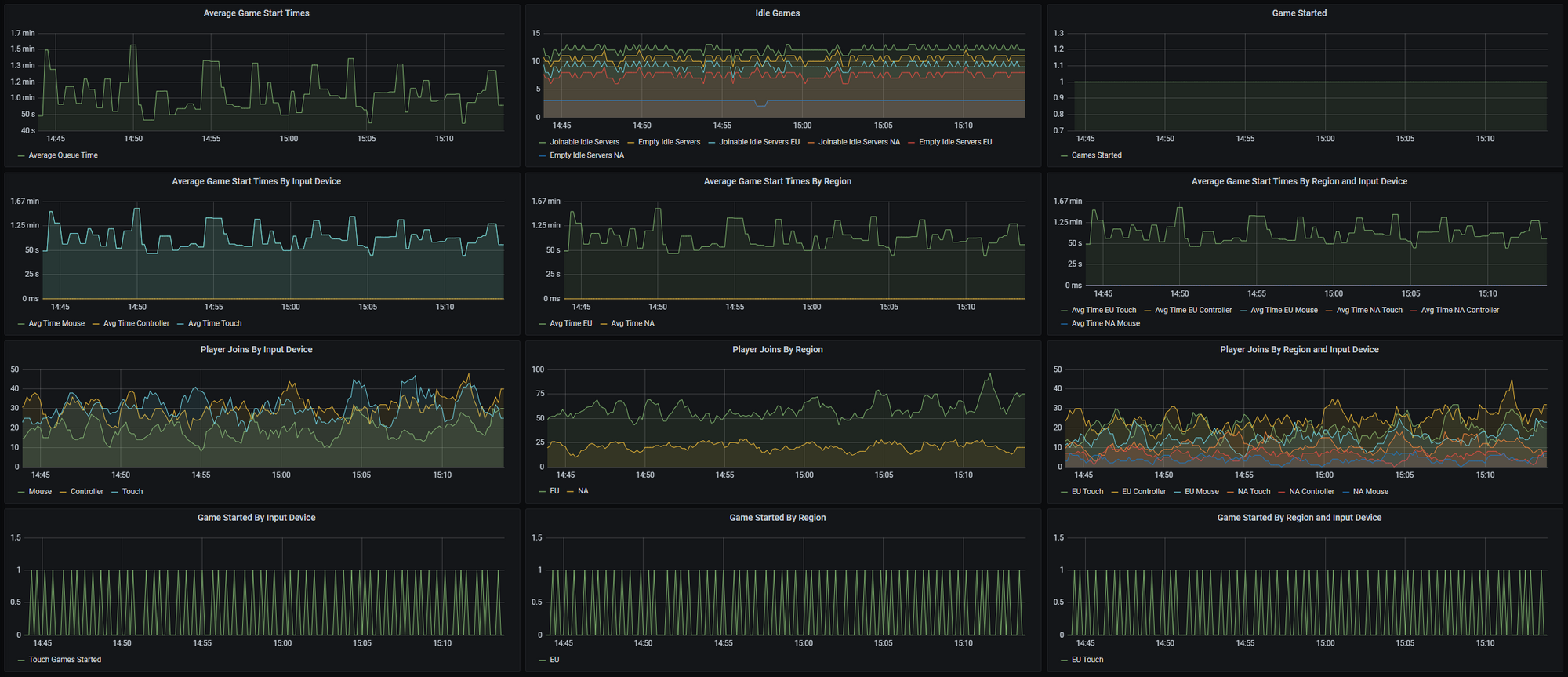Toggle Mouse series in Player Joins By Input Device

[40, 492]
